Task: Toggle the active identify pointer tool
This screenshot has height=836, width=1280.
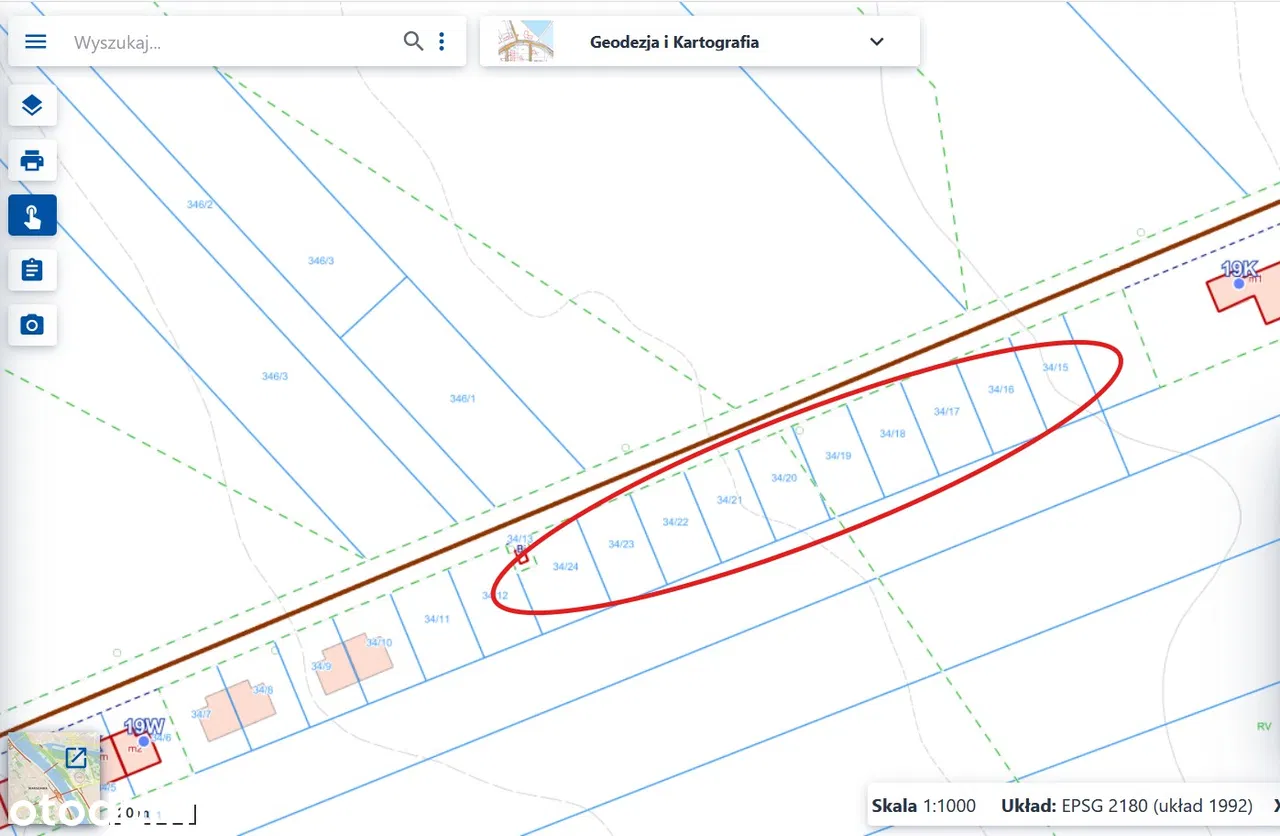Action: click(x=32, y=215)
